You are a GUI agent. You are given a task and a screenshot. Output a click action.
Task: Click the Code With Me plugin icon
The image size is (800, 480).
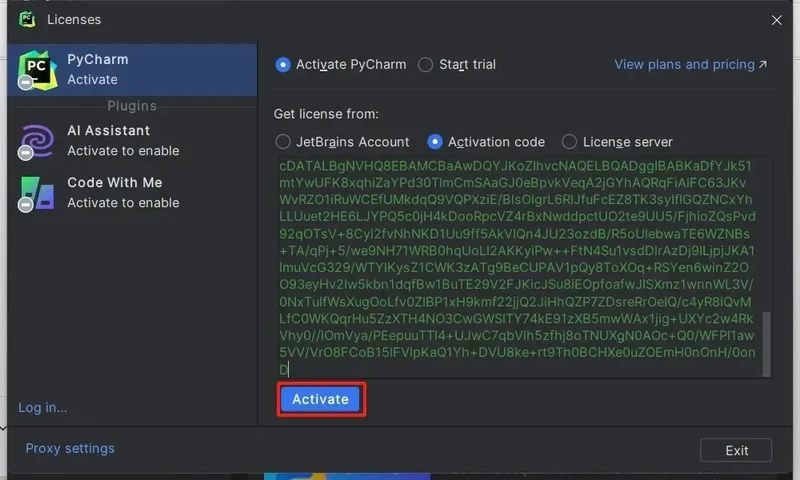(x=37, y=193)
